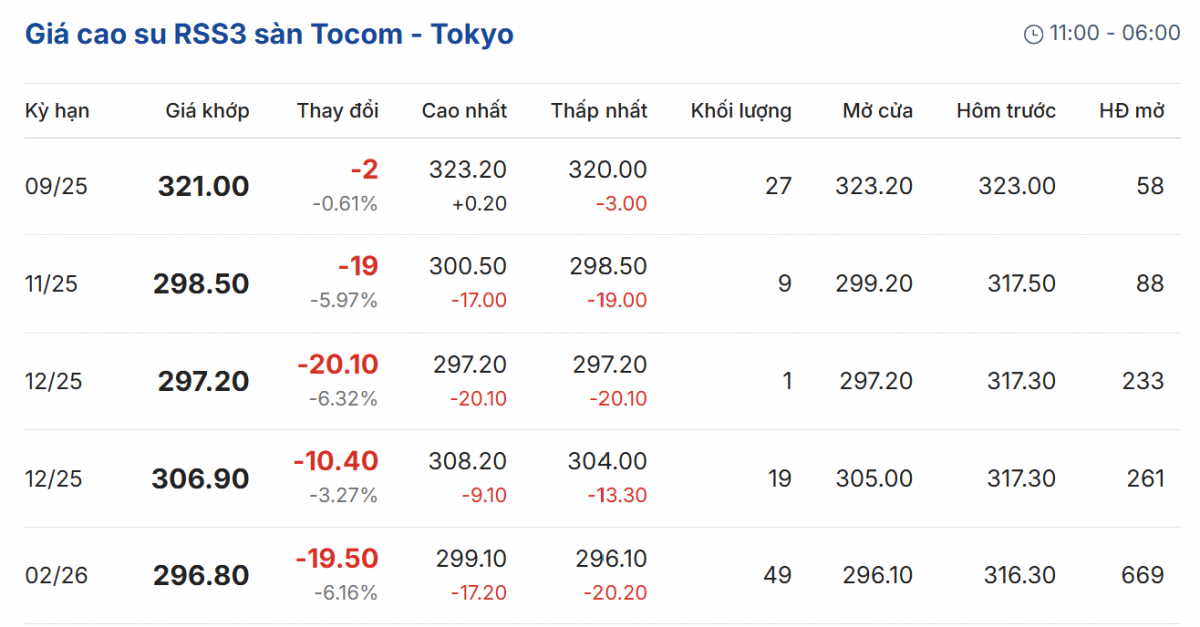Click the open interest value 669
The image size is (1200, 627).
[x=1142, y=576]
